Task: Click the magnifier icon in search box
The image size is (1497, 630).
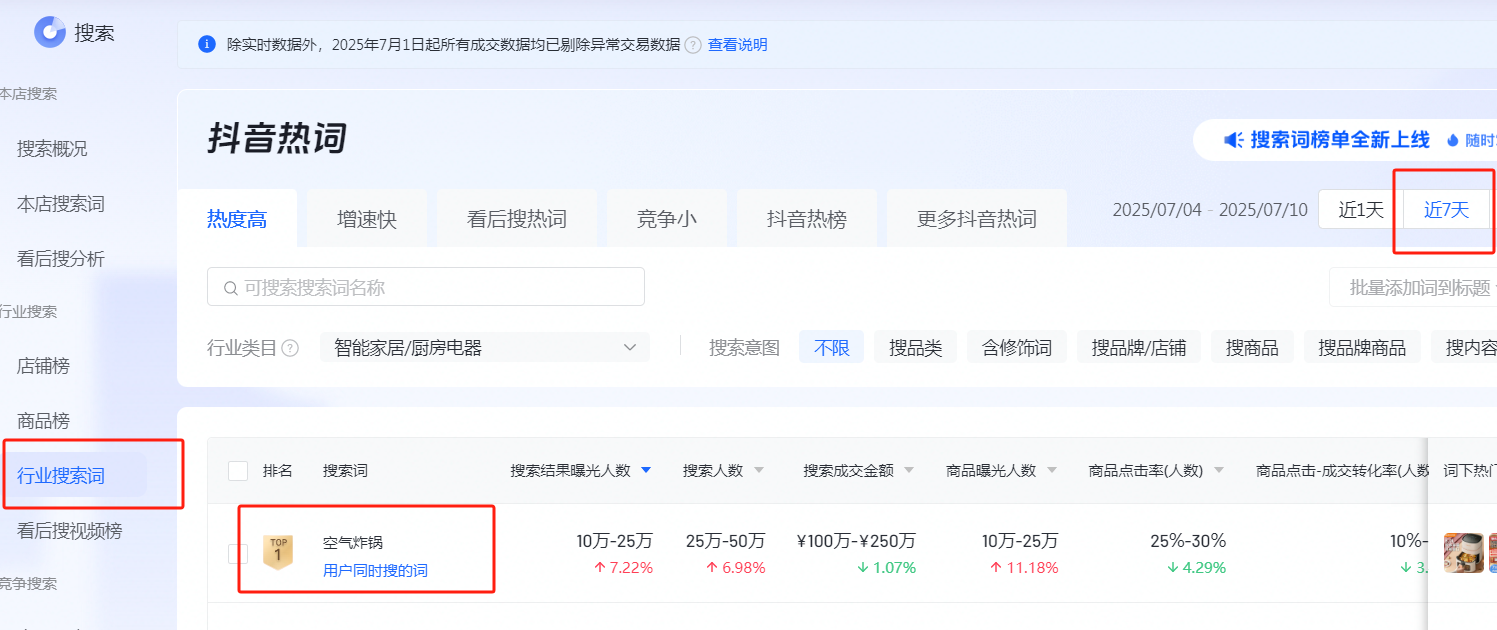Action: (231, 288)
